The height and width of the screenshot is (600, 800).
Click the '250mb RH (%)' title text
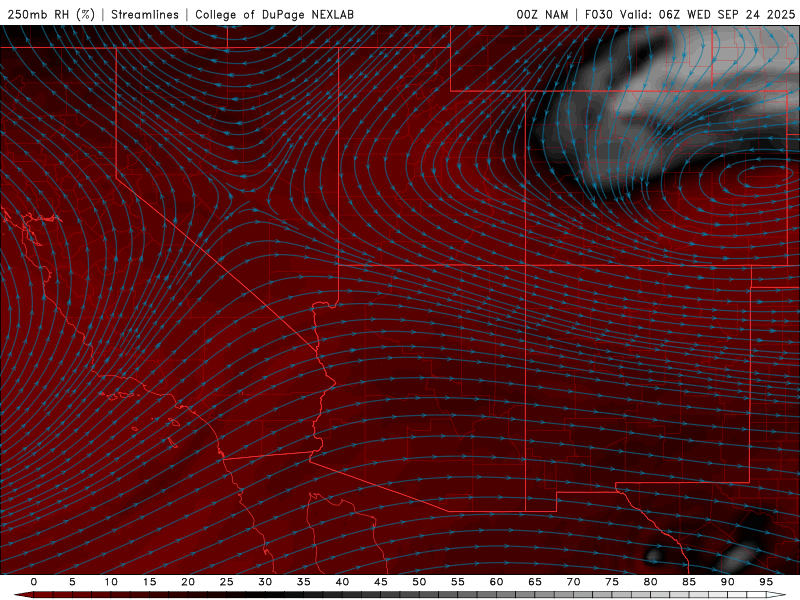click(x=52, y=14)
